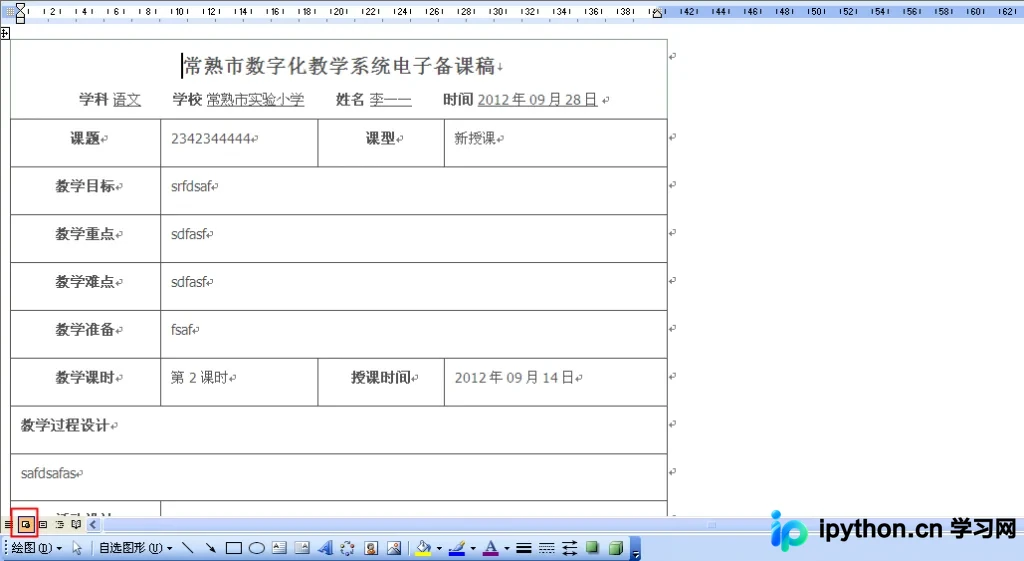Click the 教学难点 label cell

click(86, 286)
